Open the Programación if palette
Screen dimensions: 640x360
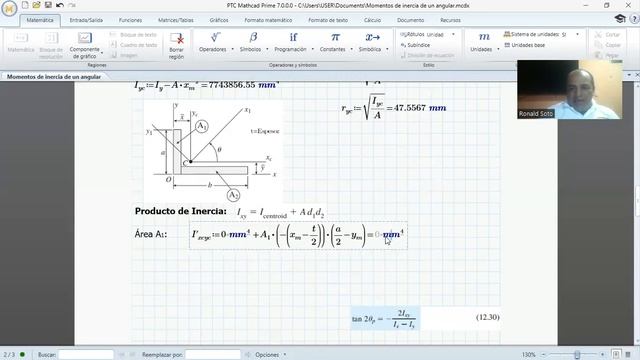tap(290, 42)
